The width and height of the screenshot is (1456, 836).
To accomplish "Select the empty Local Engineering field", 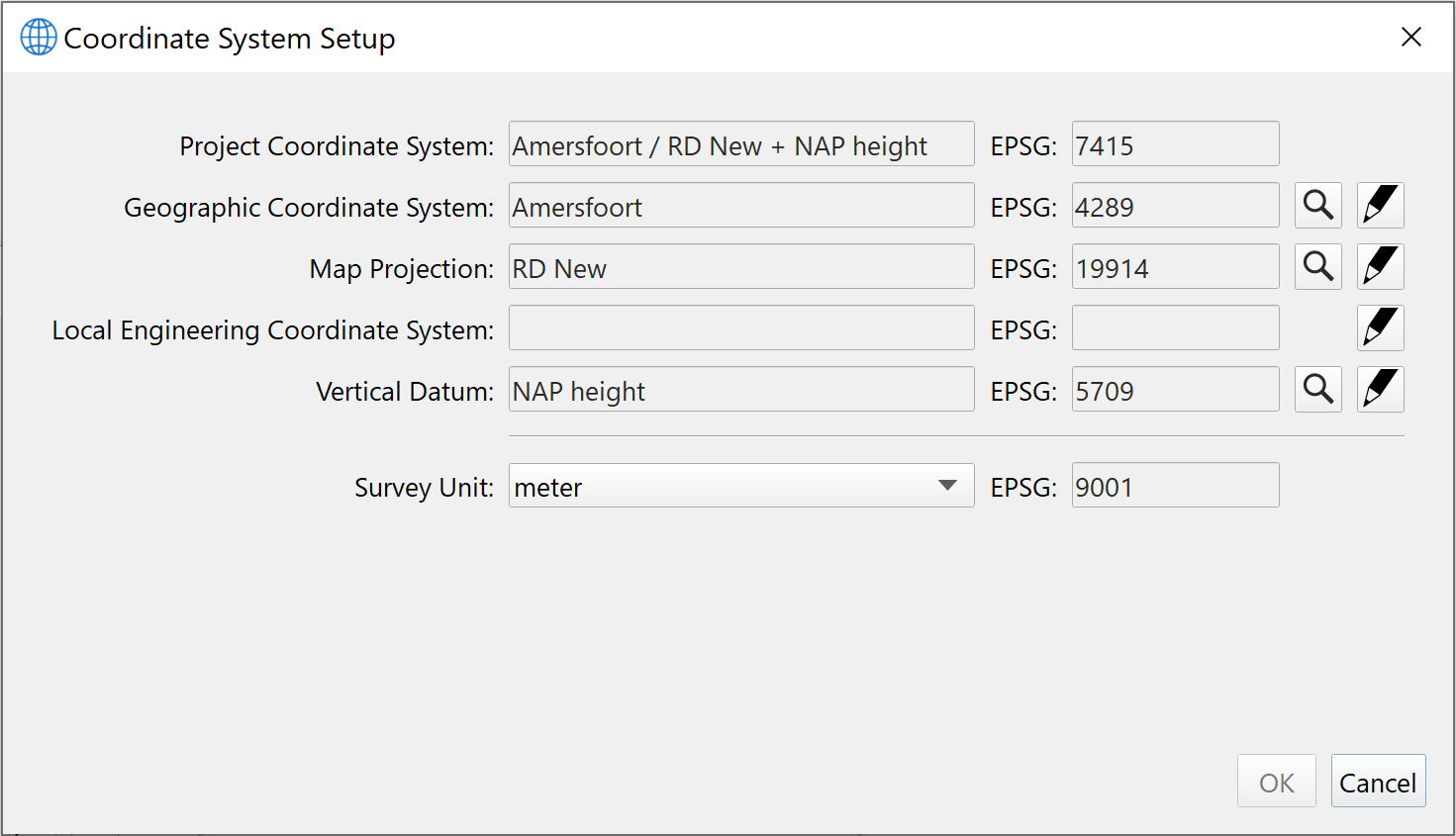I will click(740, 327).
